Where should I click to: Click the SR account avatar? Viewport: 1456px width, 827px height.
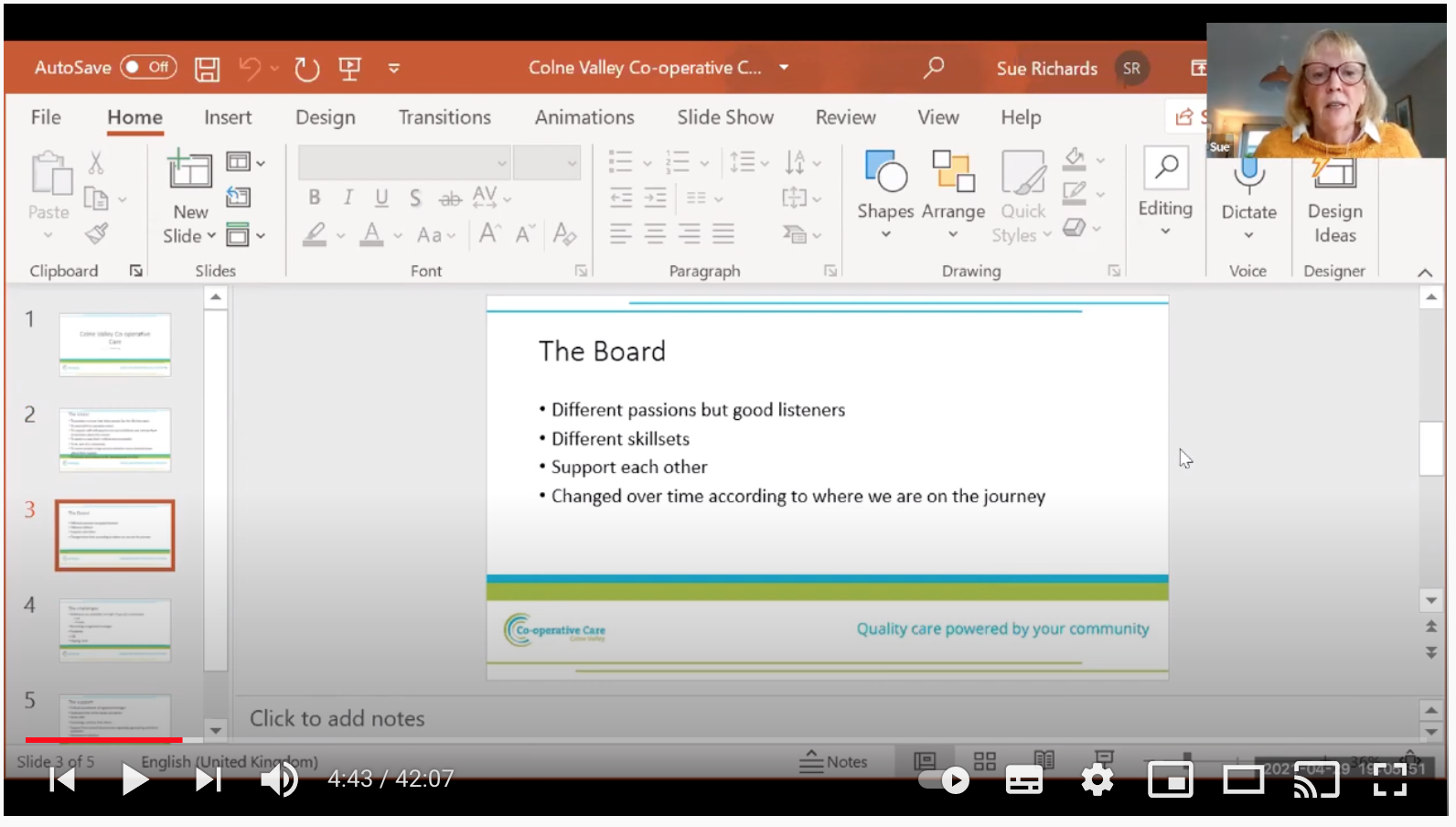[x=1131, y=69]
